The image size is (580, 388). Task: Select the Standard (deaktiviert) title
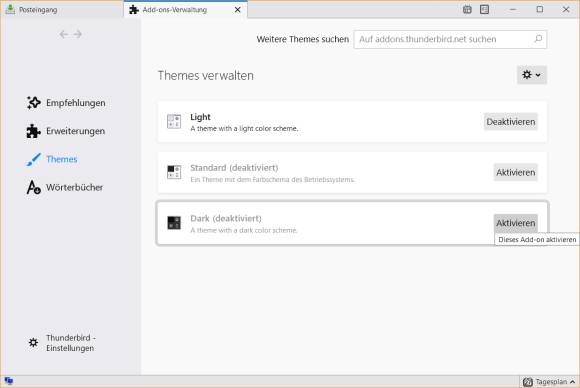point(234,168)
